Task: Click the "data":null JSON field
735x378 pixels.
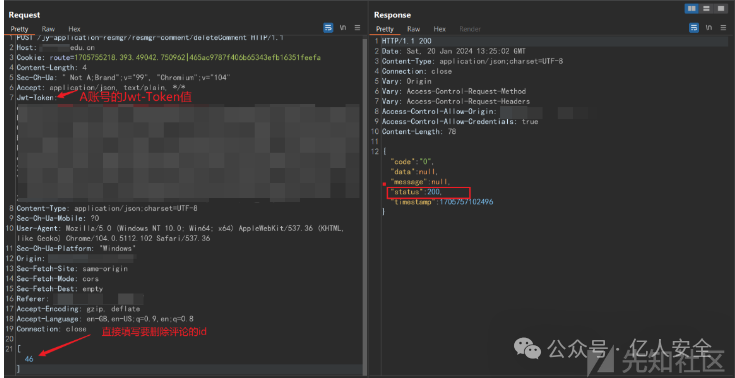Action: (x=414, y=172)
